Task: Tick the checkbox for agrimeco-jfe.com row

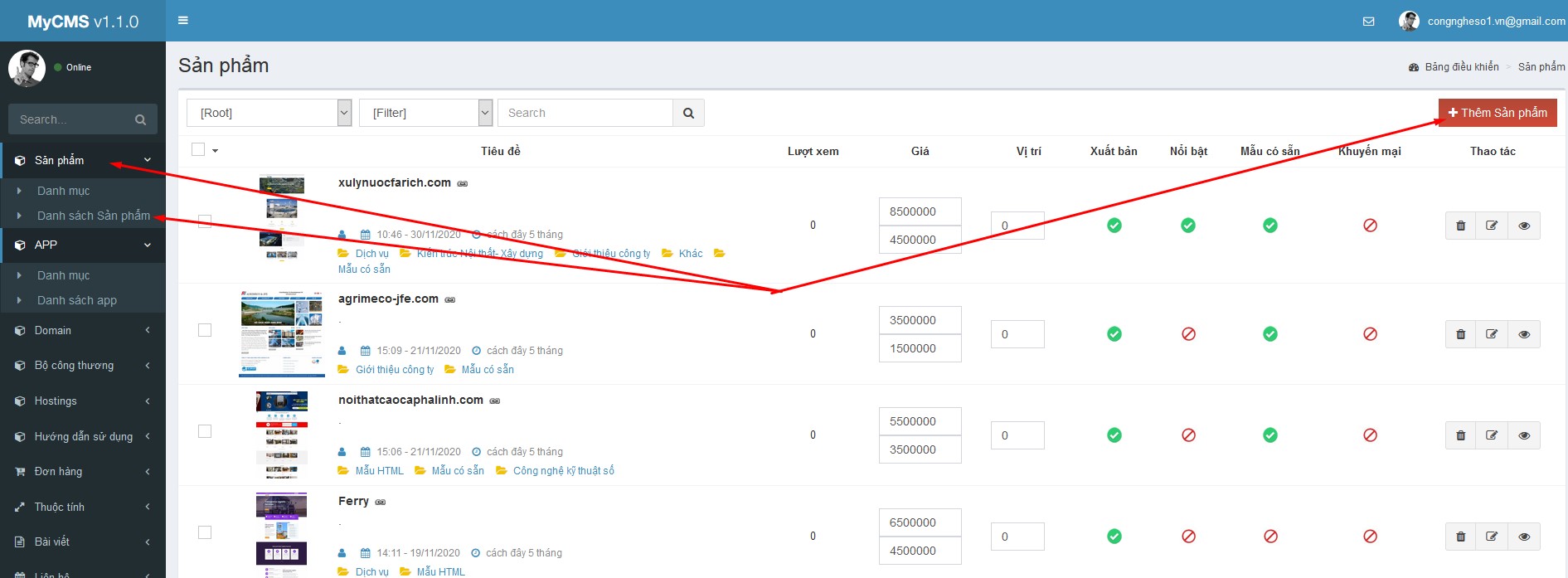Action: (x=205, y=330)
